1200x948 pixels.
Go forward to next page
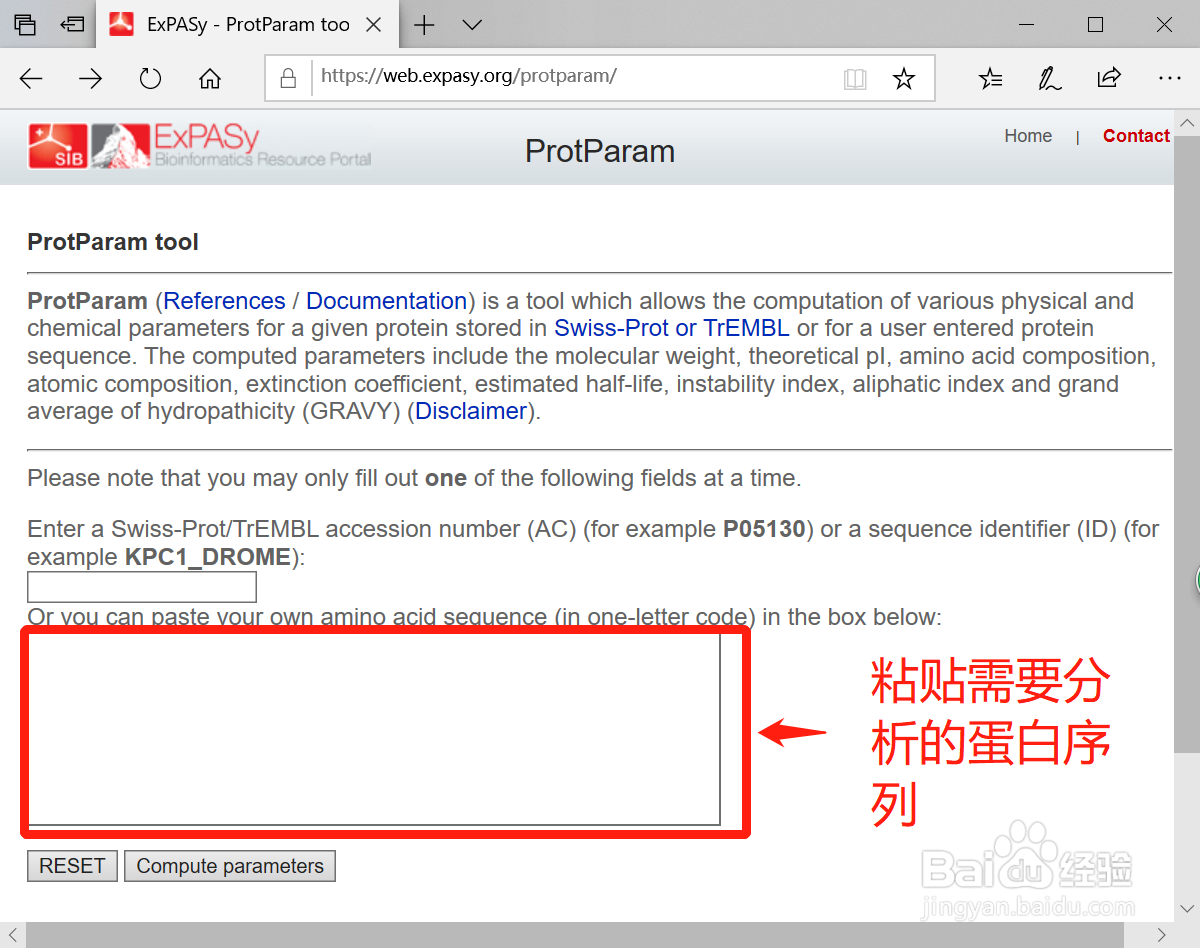click(x=91, y=79)
